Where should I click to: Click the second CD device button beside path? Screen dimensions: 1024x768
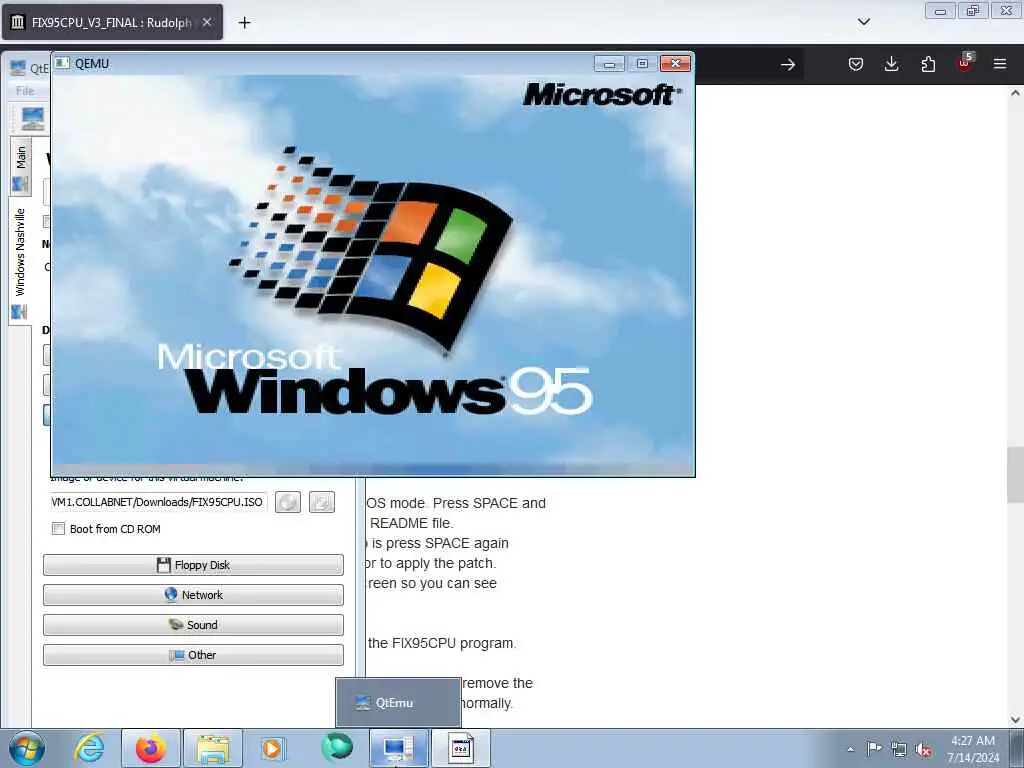pyautogui.click(x=321, y=502)
